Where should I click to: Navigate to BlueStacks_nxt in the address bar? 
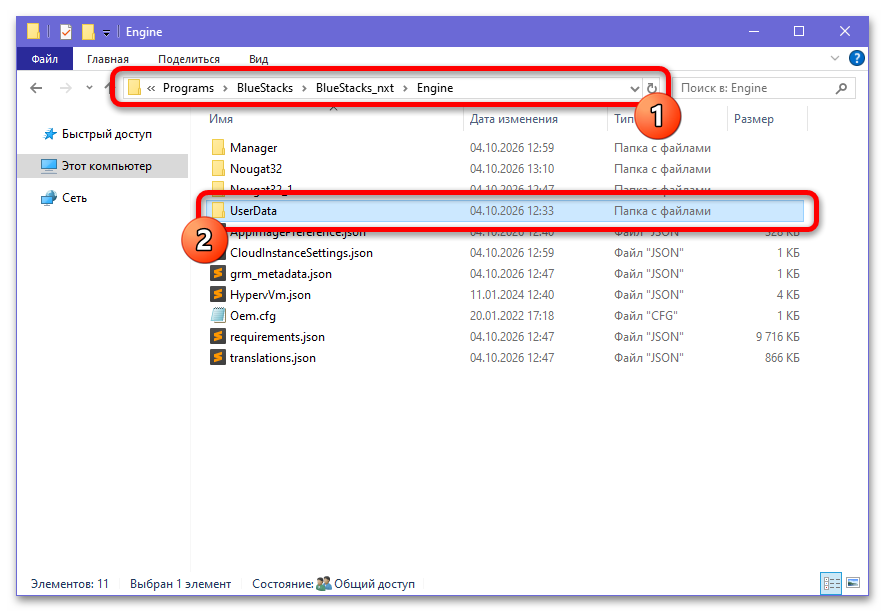pyautogui.click(x=355, y=88)
